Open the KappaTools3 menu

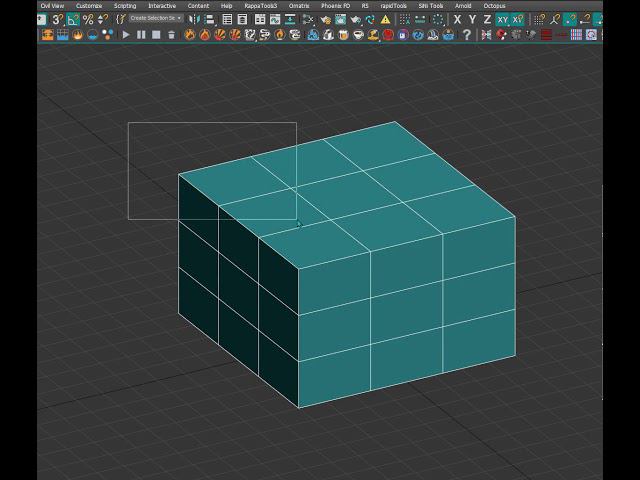tap(260, 6)
